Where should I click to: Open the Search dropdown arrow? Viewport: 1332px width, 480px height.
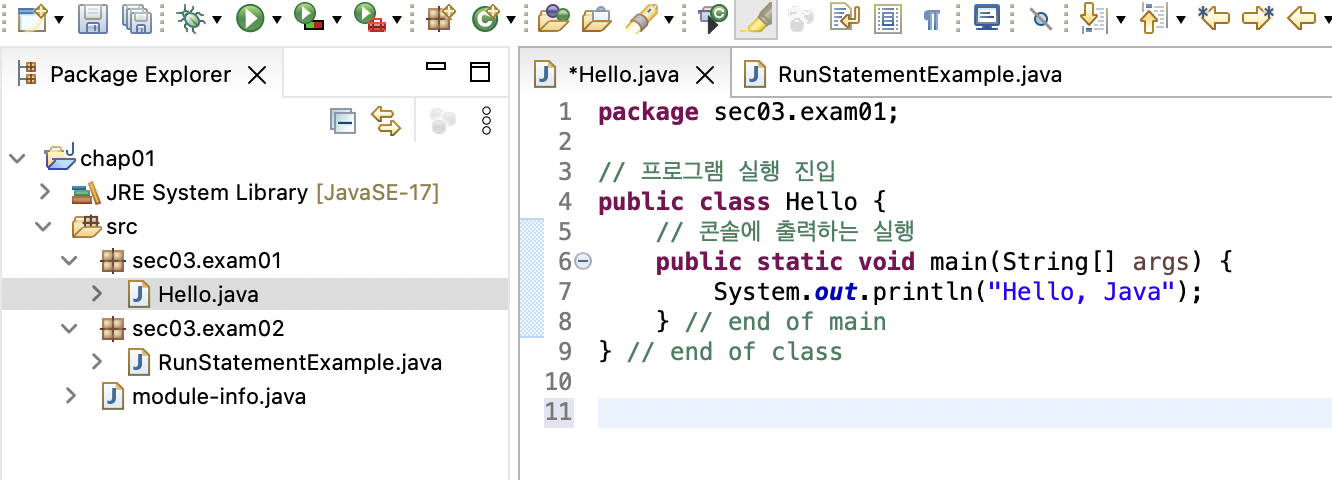(668, 19)
